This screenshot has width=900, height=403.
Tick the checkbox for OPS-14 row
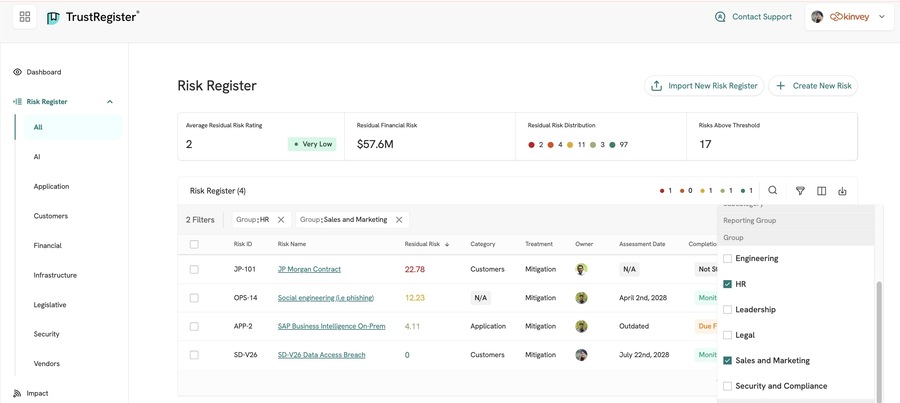tap(194, 298)
